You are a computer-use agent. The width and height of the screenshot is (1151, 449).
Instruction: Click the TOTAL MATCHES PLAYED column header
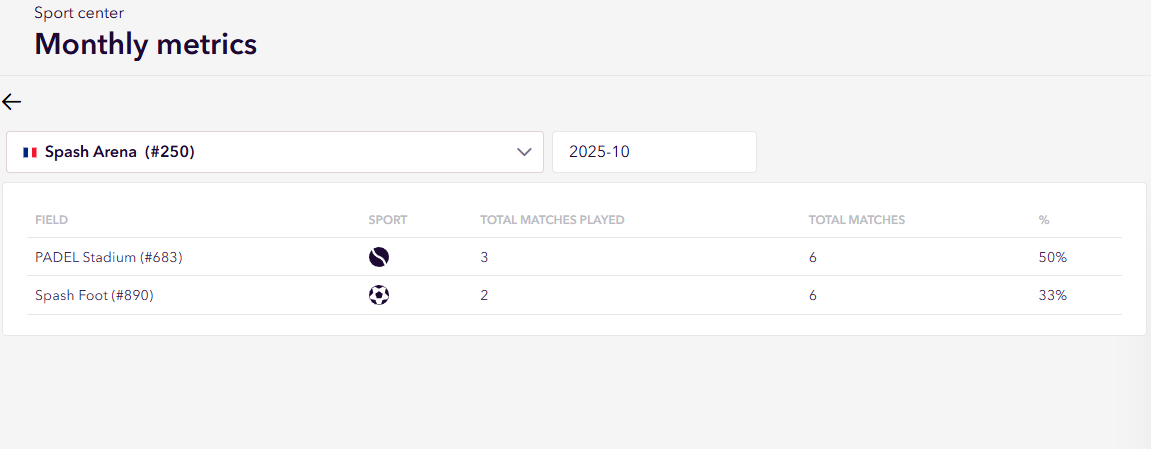(x=552, y=220)
